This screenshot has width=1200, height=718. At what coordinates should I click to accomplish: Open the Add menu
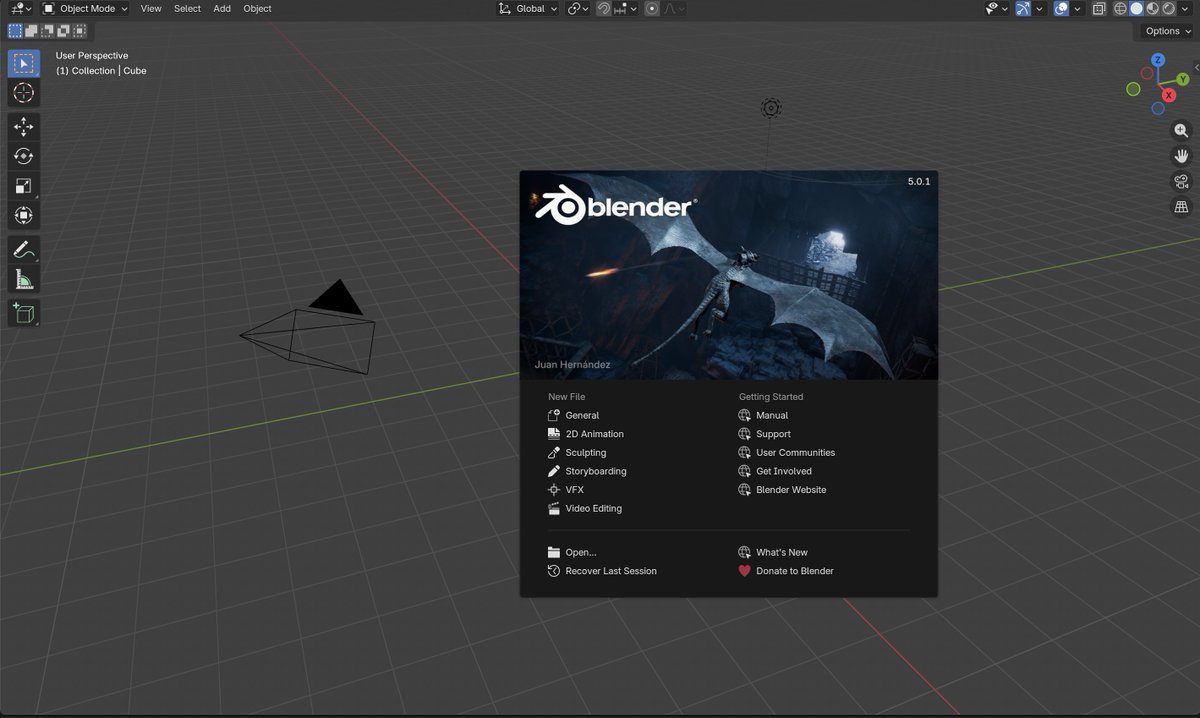point(222,8)
